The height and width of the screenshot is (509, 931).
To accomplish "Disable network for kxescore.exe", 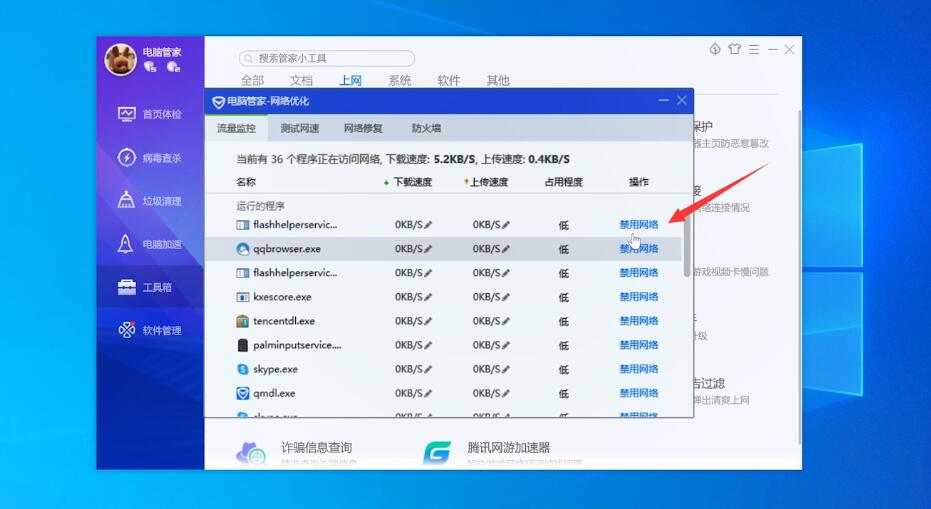I will click(x=639, y=297).
